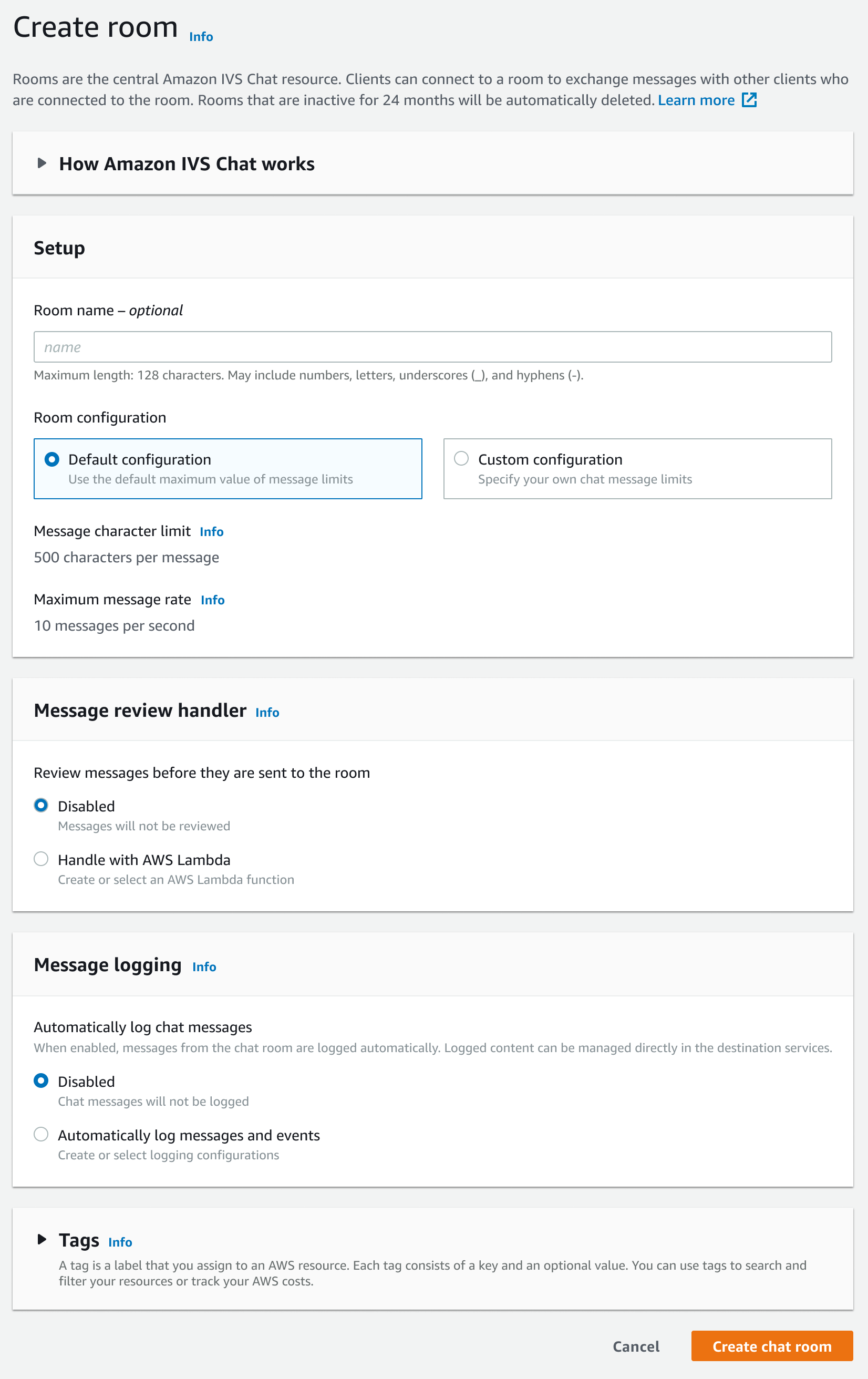Click the Room name input field
This screenshot has height=1379, width=868.
point(432,347)
